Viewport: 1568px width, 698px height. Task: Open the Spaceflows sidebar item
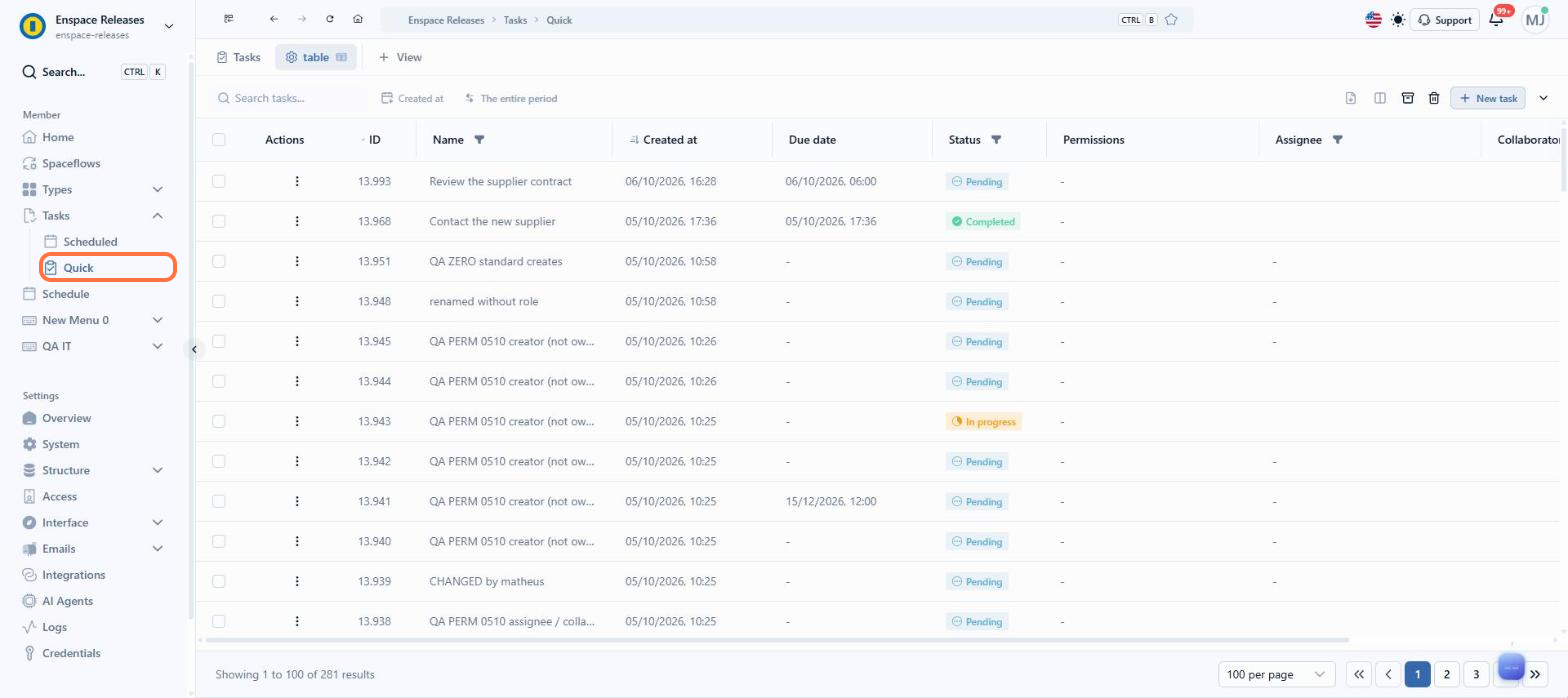coord(71,163)
